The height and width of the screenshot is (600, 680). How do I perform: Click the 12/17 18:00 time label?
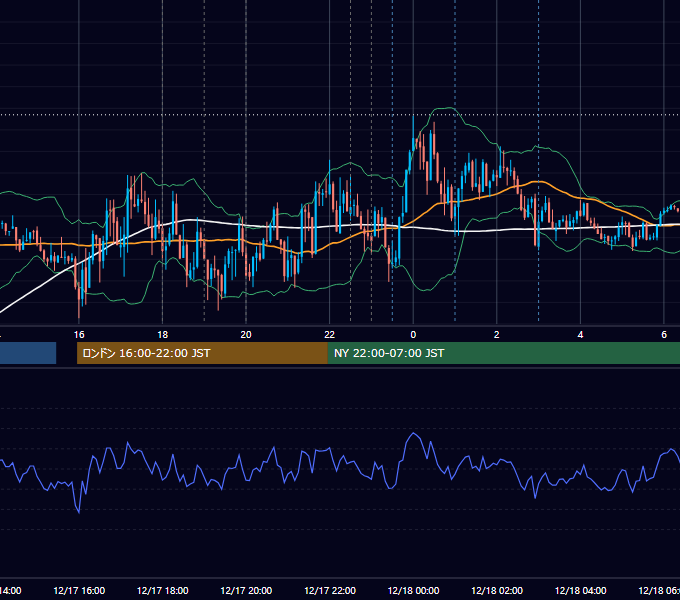[163, 590]
